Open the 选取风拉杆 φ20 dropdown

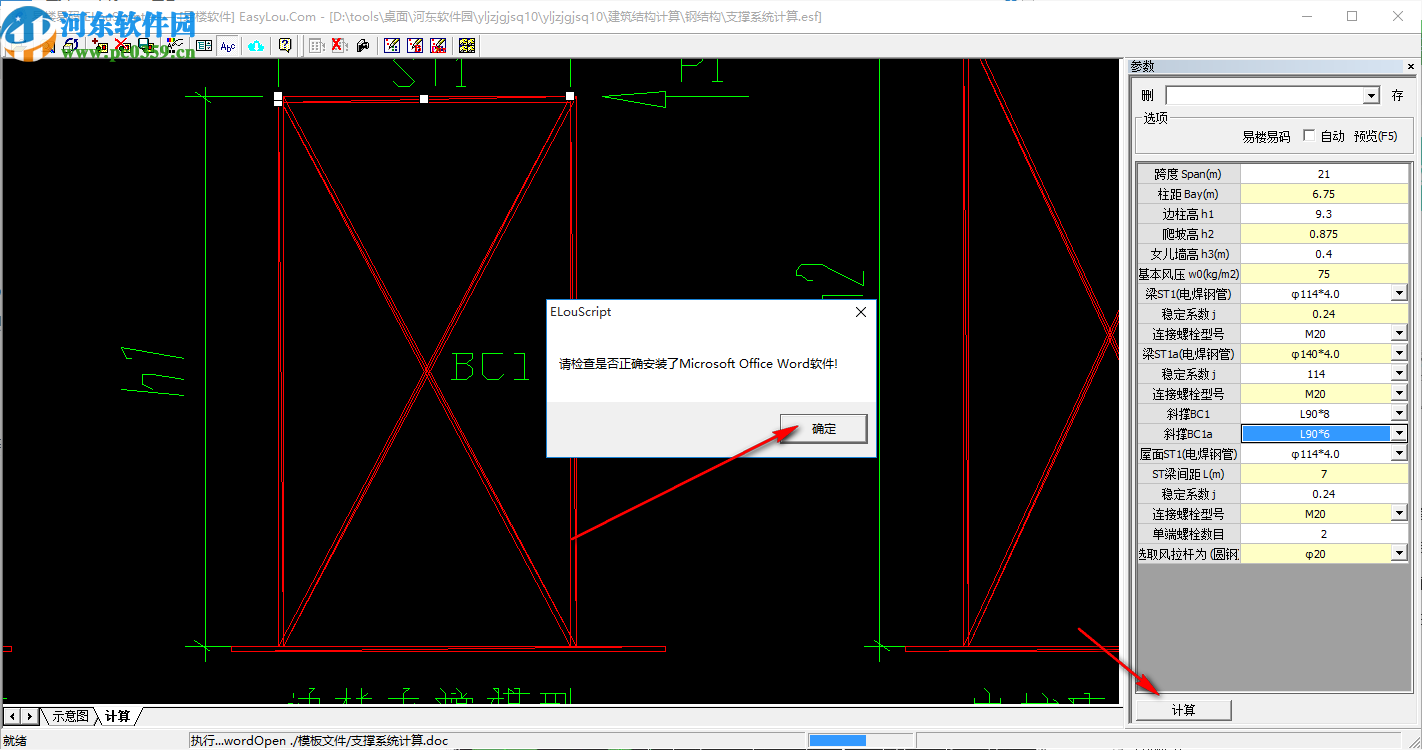point(1399,554)
